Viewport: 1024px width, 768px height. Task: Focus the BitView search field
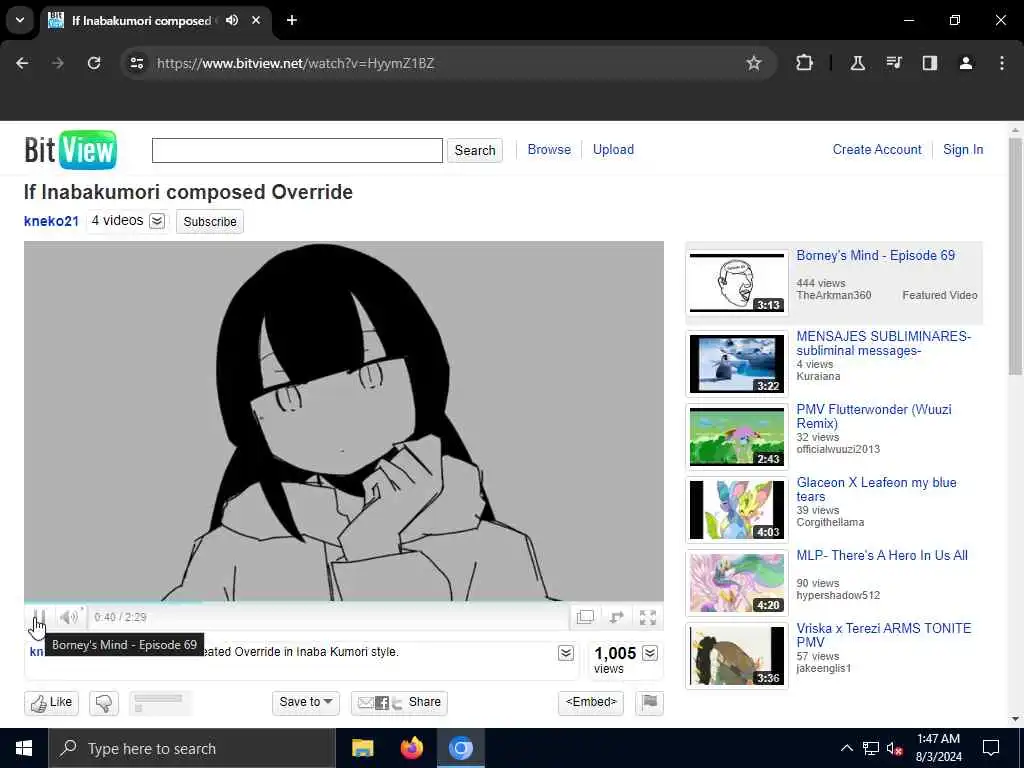[297, 150]
